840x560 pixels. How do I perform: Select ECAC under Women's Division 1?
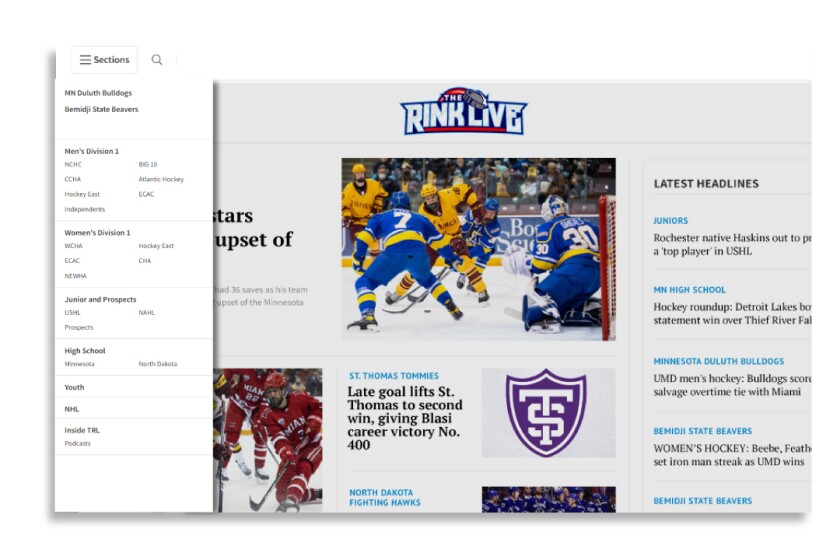(72, 260)
